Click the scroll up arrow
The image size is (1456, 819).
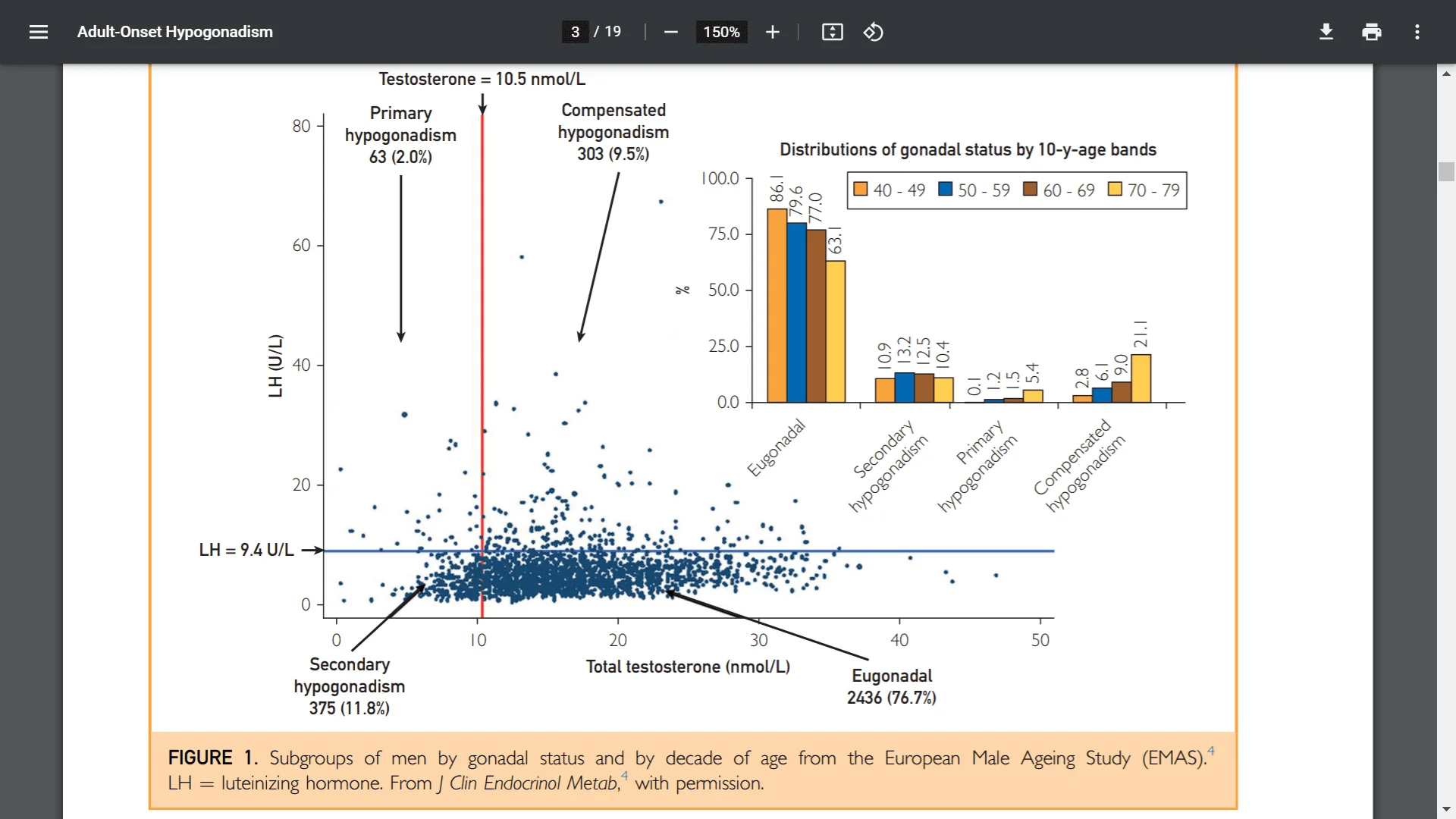pos(1446,74)
